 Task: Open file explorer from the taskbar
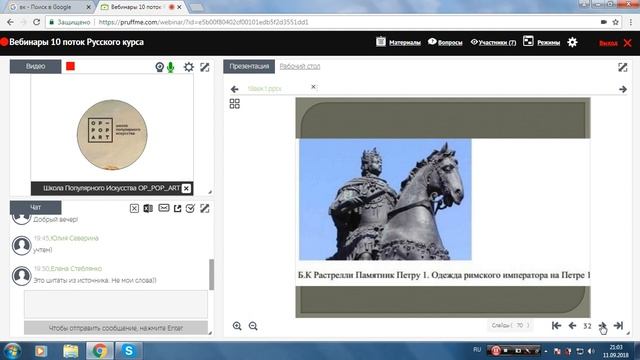tap(71, 351)
